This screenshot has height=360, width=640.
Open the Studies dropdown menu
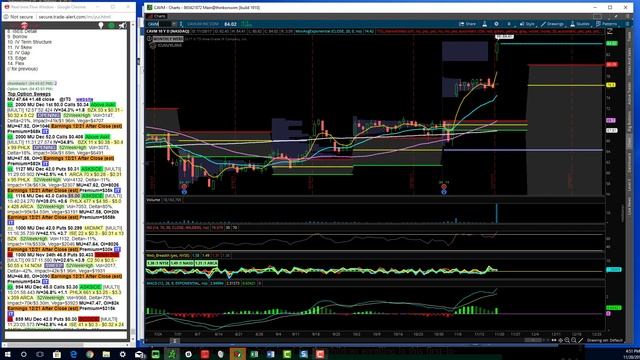(580, 24)
